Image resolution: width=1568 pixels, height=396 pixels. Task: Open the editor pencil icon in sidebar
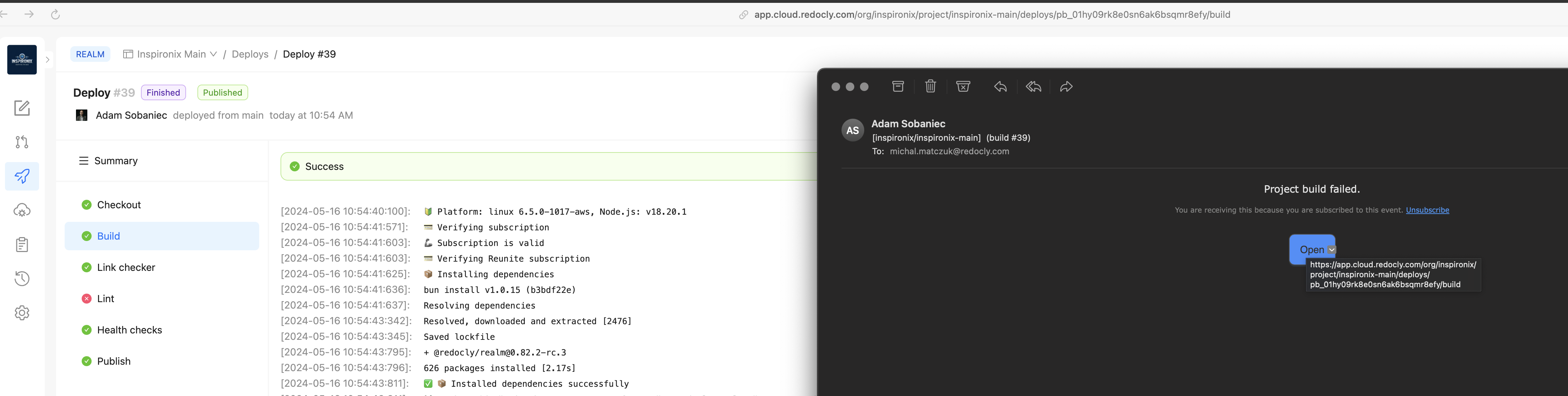(x=22, y=108)
